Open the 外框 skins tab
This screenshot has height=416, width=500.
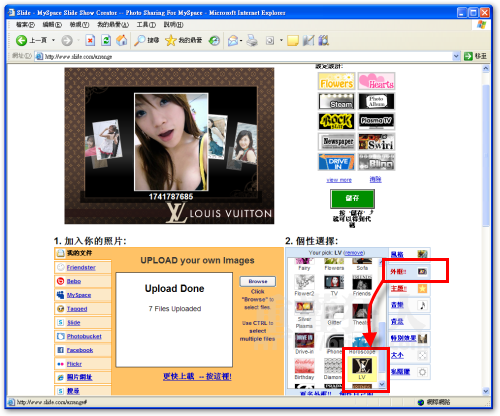409,272
